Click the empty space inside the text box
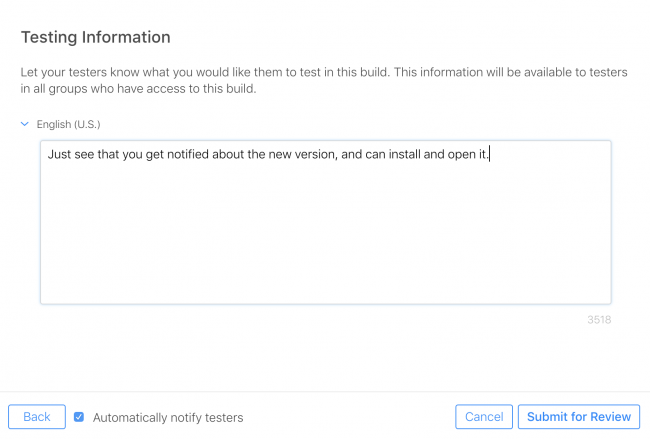Viewport: 650px width, 439px height. click(325, 250)
